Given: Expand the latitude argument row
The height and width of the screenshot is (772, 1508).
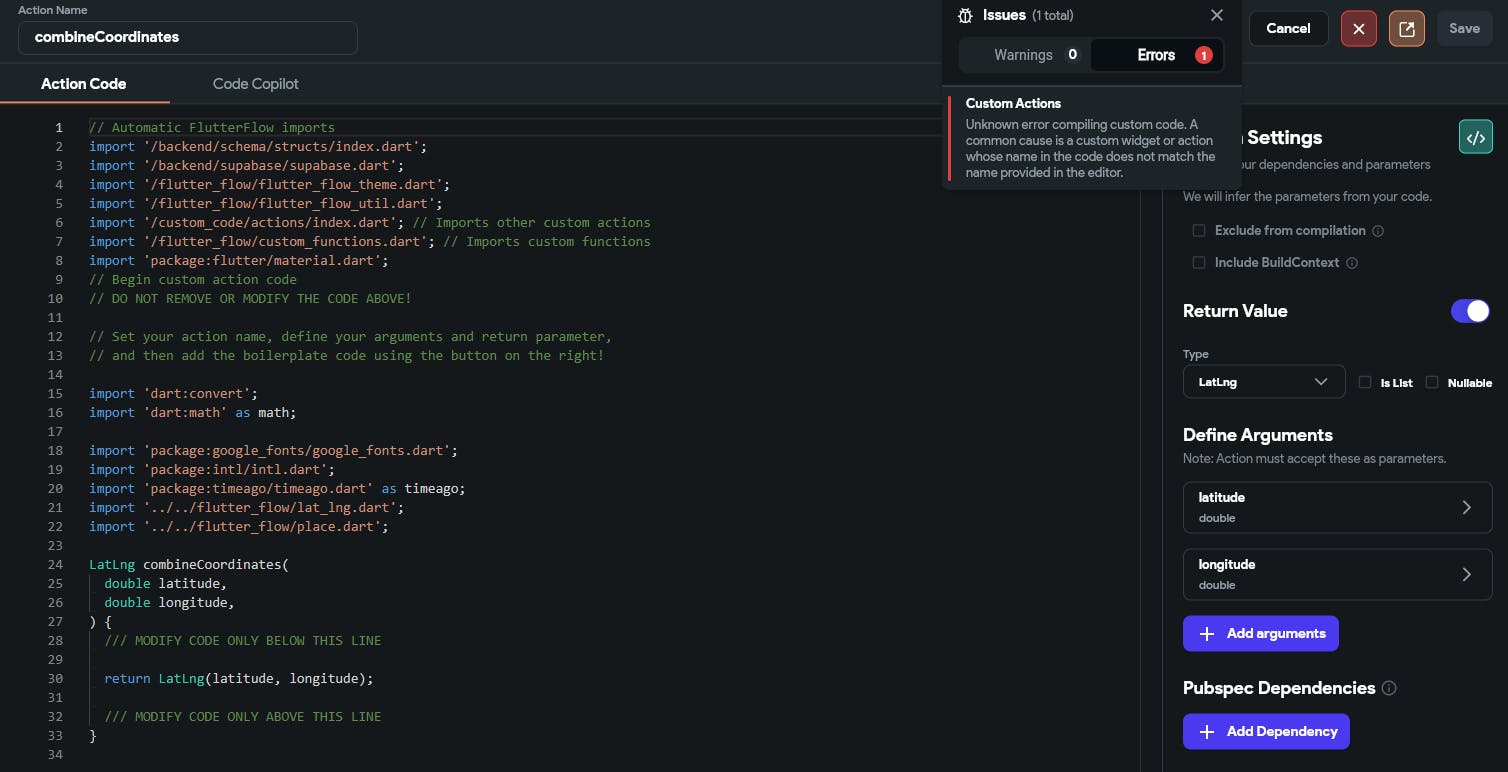Looking at the screenshot, I should 1337,507.
